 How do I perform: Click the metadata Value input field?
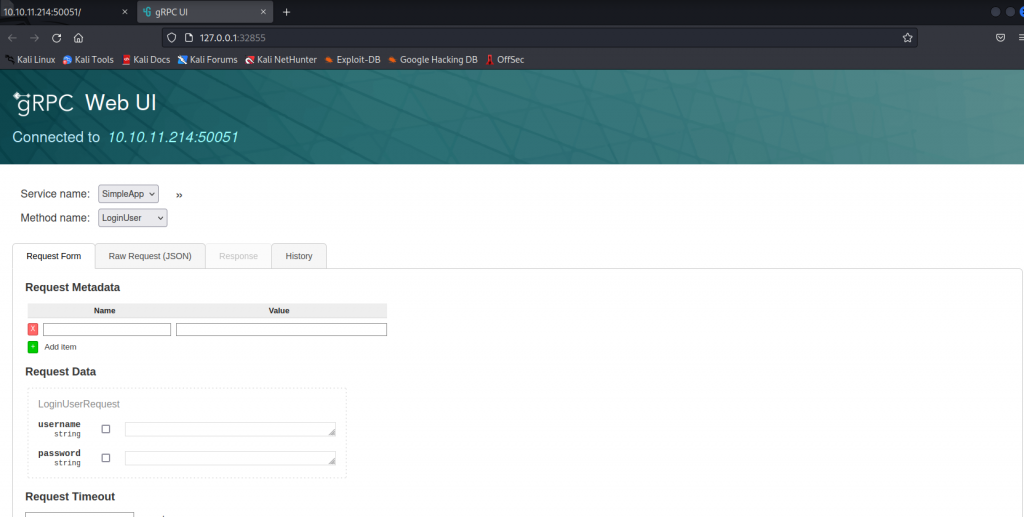click(281, 329)
